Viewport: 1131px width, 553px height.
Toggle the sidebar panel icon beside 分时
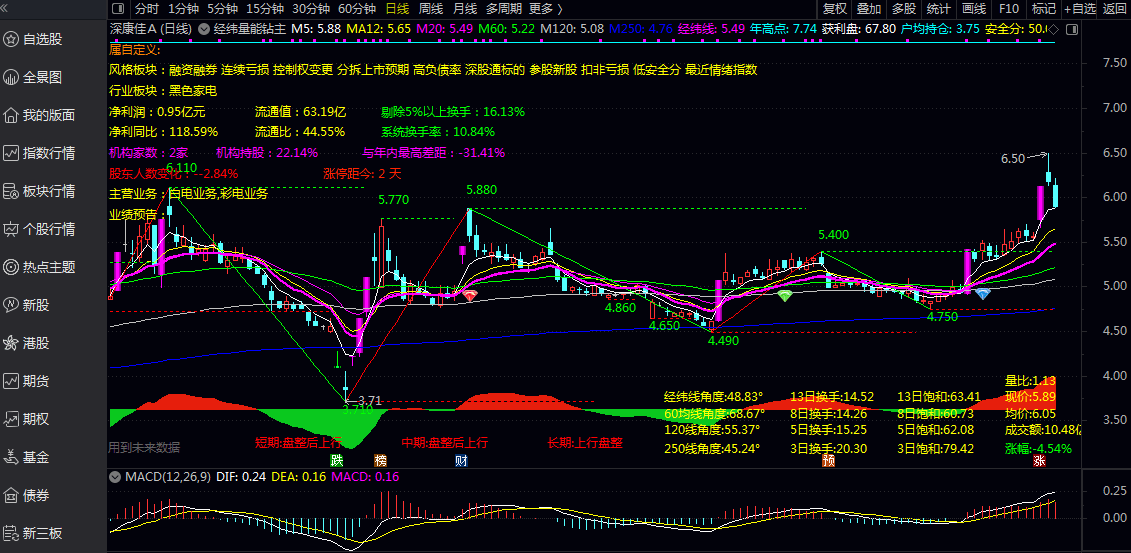click(x=118, y=9)
